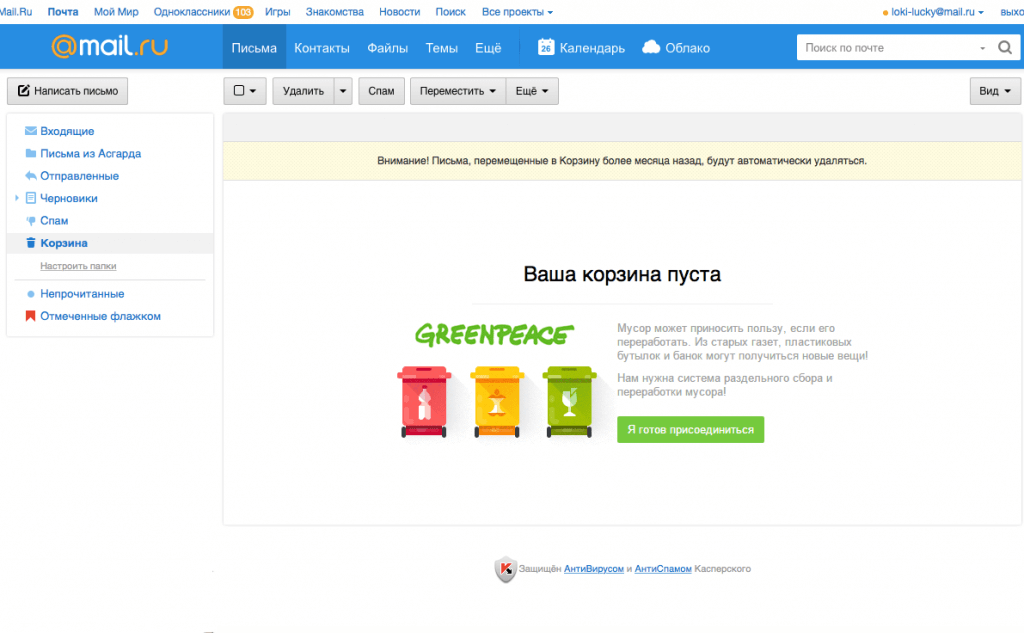Open the Вид dropdown on the right
Screen dimensions: 1024x633
[994, 90]
